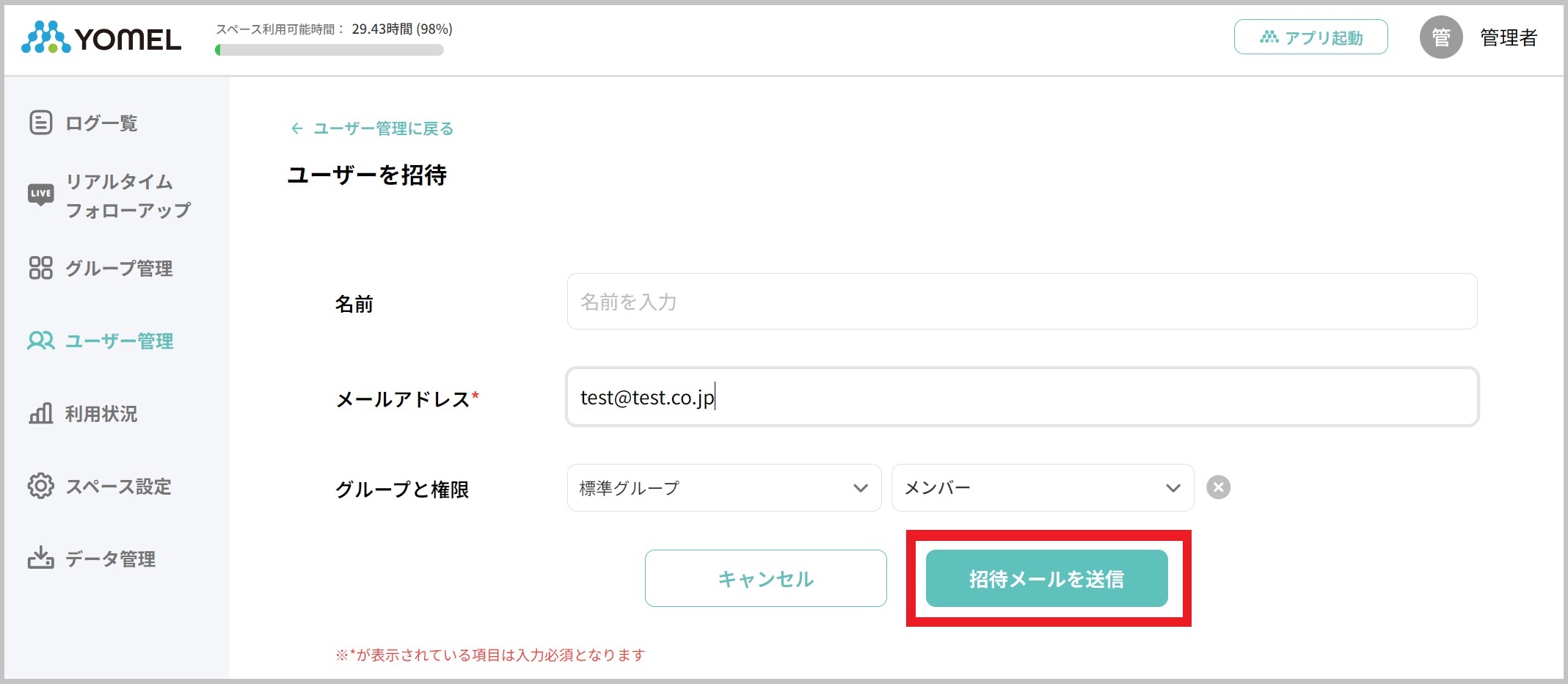Open スペース設定 via the gear icon
Screen dimensions: 1568x684
[x=40, y=486]
